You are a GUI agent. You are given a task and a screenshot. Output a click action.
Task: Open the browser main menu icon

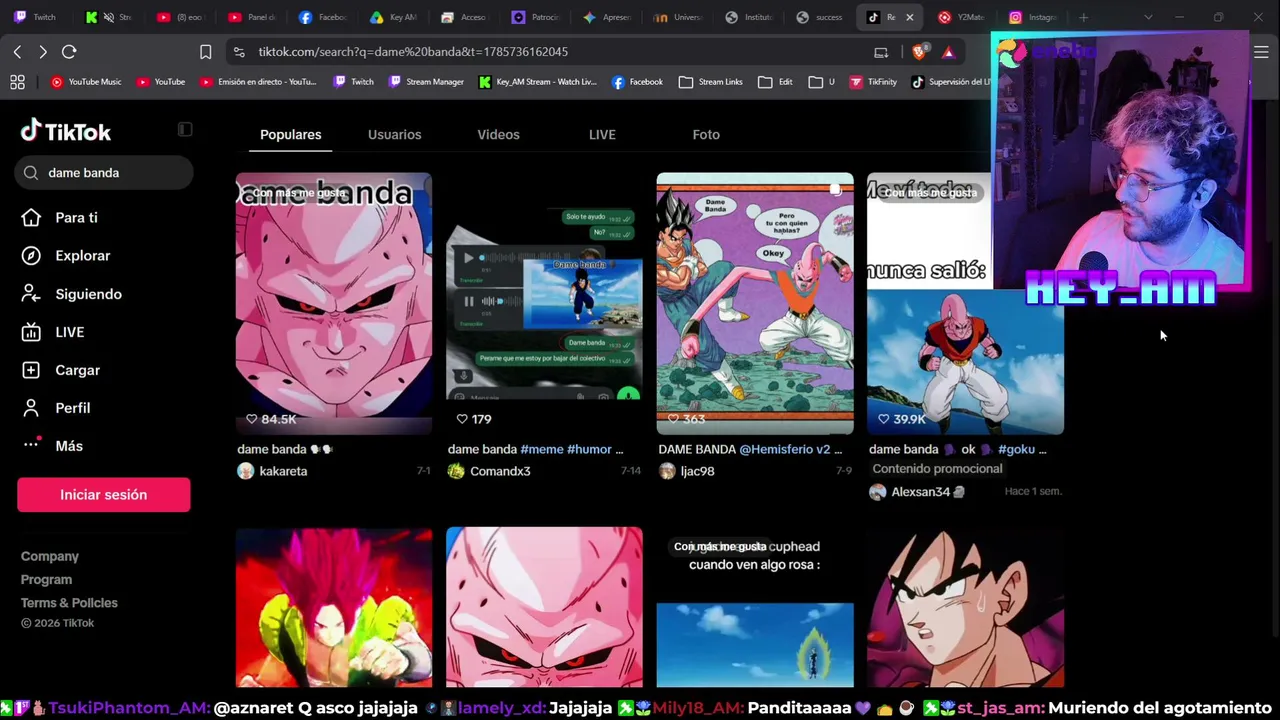[x=1261, y=52]
